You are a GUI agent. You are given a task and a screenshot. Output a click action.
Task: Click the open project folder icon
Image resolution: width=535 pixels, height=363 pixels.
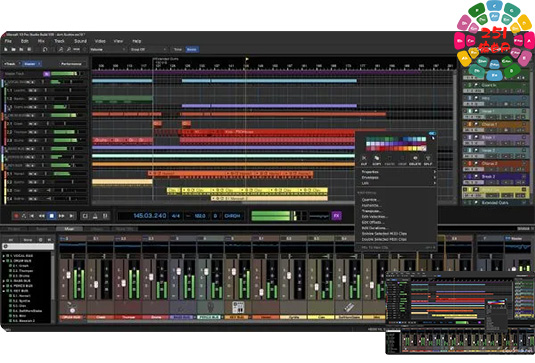click(14, 49)
